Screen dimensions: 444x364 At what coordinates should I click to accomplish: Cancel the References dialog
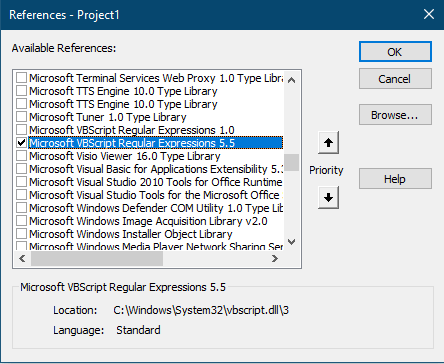pyautogui.click(x=395, y=79)
